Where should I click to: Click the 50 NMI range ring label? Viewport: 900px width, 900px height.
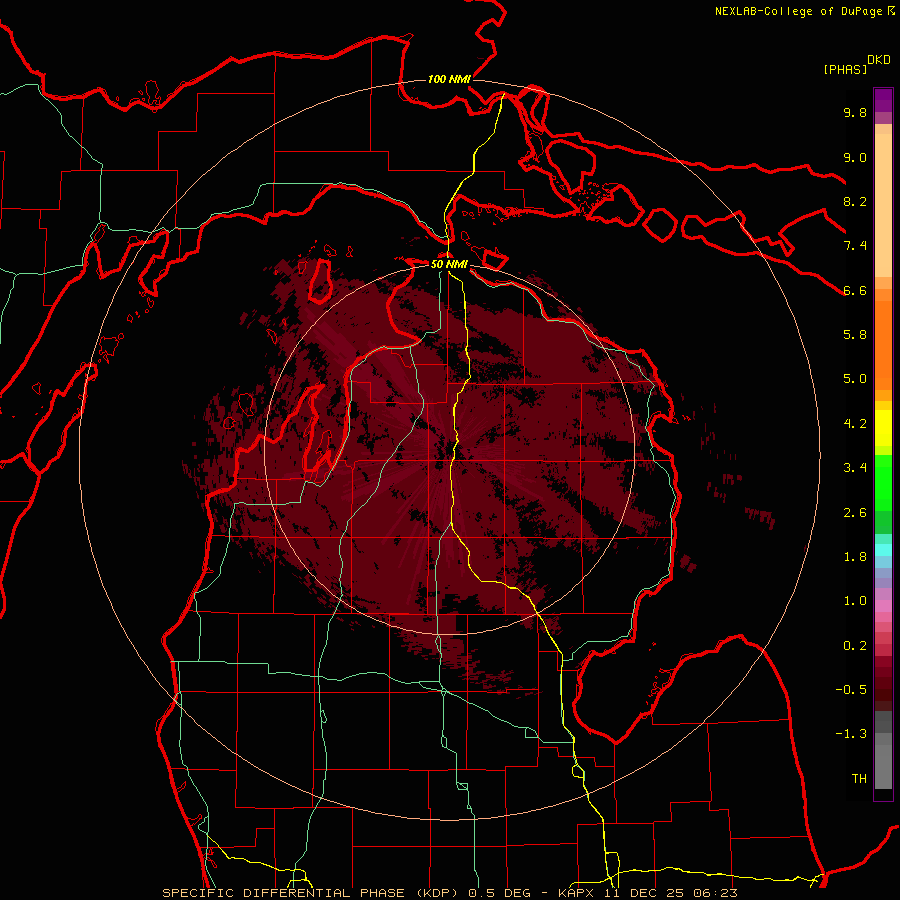tap(449, 264)
